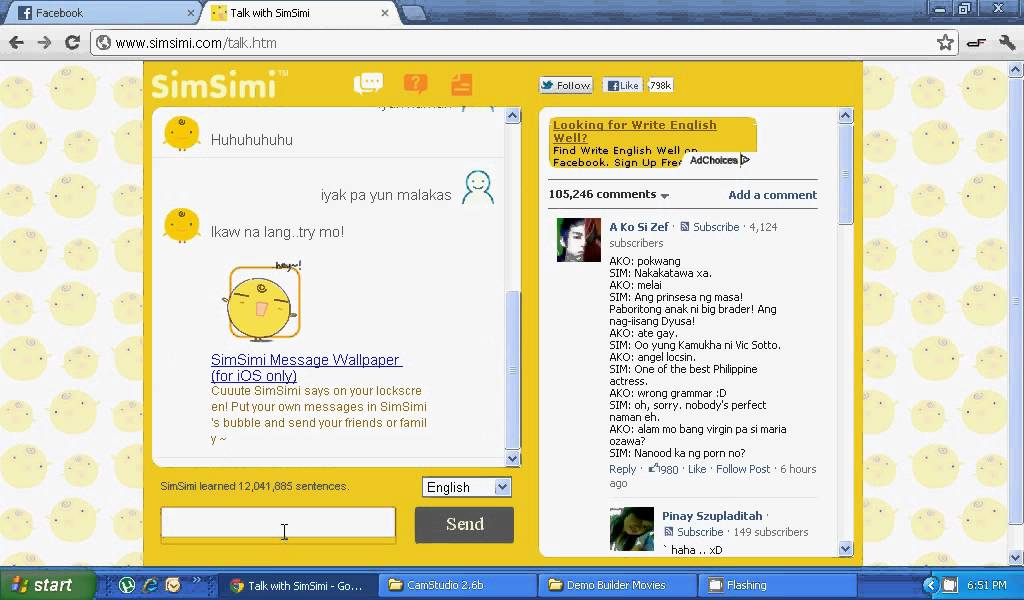Click SimSimi avatar beside Ikaw na lang
1024x600 pixels.
(x=182, y=225)
